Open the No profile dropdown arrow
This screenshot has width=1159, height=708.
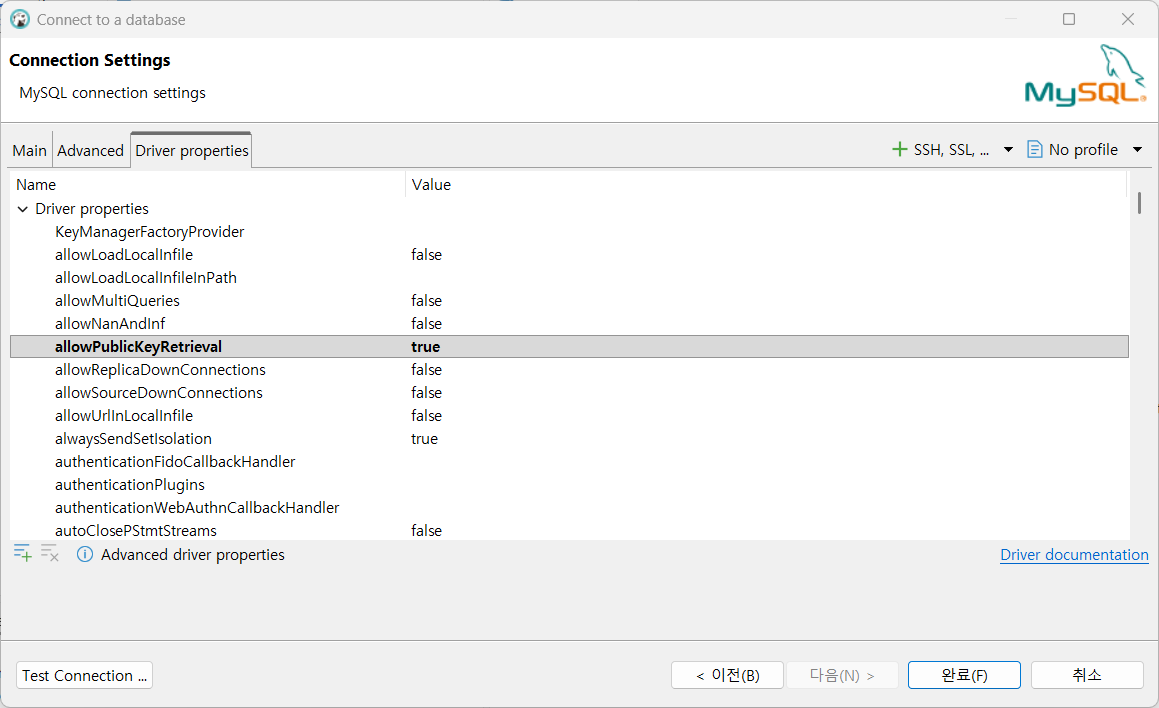click(x=1137, y=150)
